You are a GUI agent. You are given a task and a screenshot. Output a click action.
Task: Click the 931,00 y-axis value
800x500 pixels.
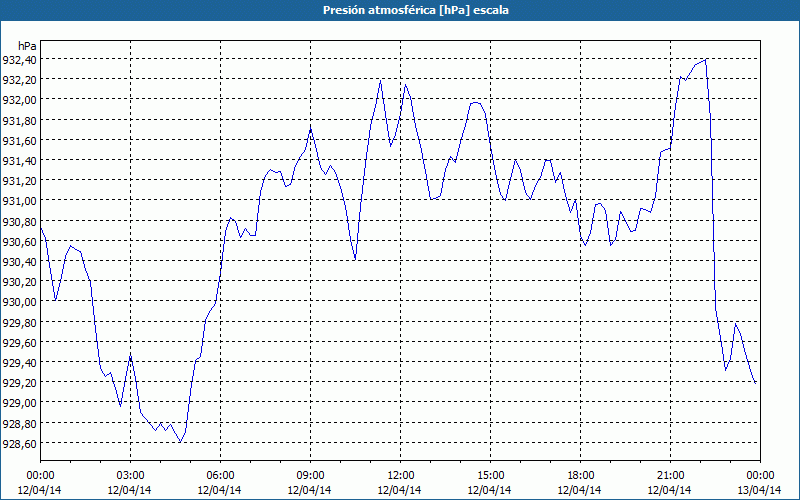(x=19, y=202)
